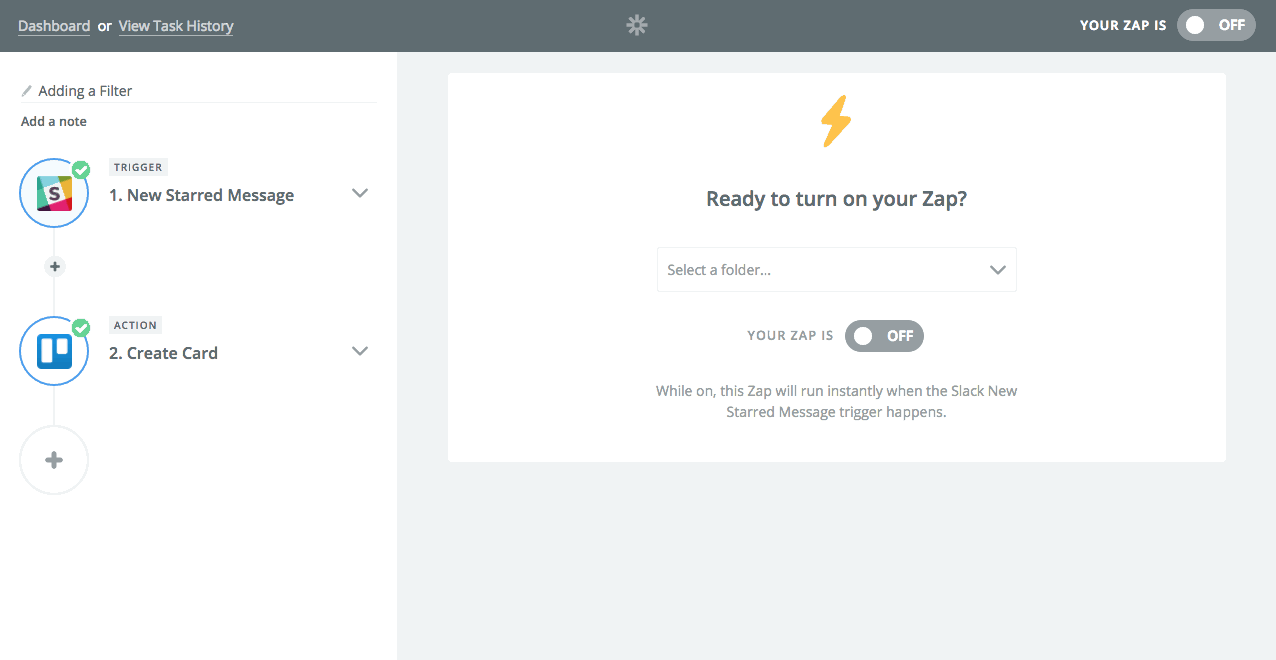
Task: Expand the New Starred Message step chevron
Action: (x=361, y=193)
